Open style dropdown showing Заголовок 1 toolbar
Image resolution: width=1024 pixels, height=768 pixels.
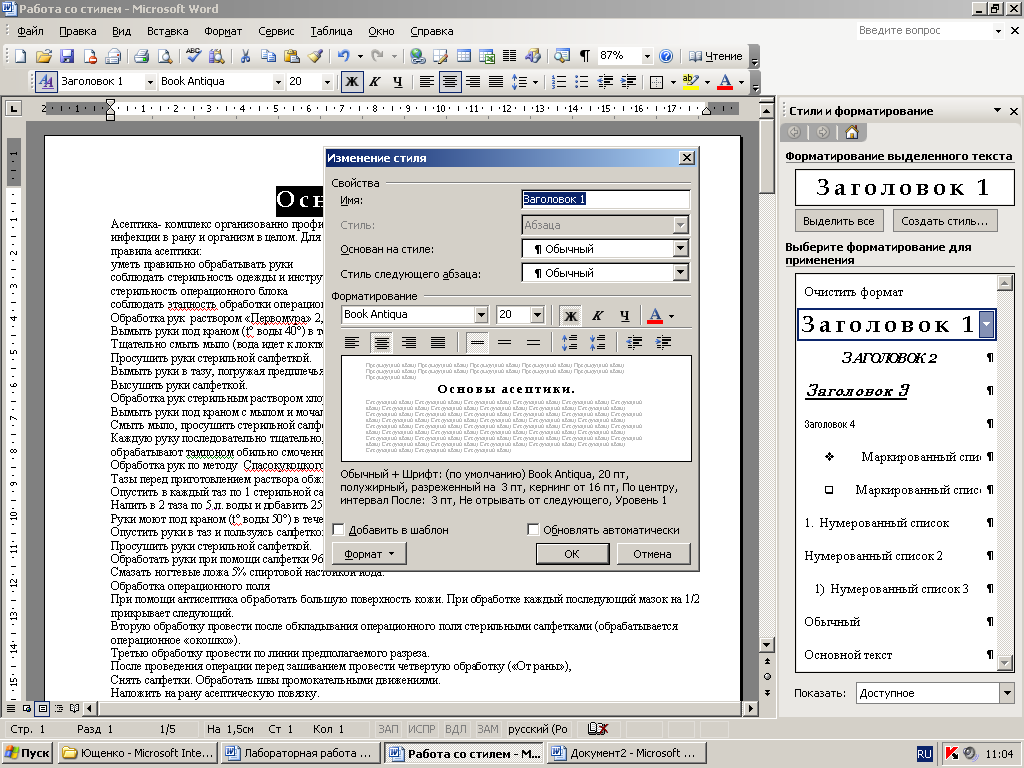pyautogui.click(x=150, y=82)
